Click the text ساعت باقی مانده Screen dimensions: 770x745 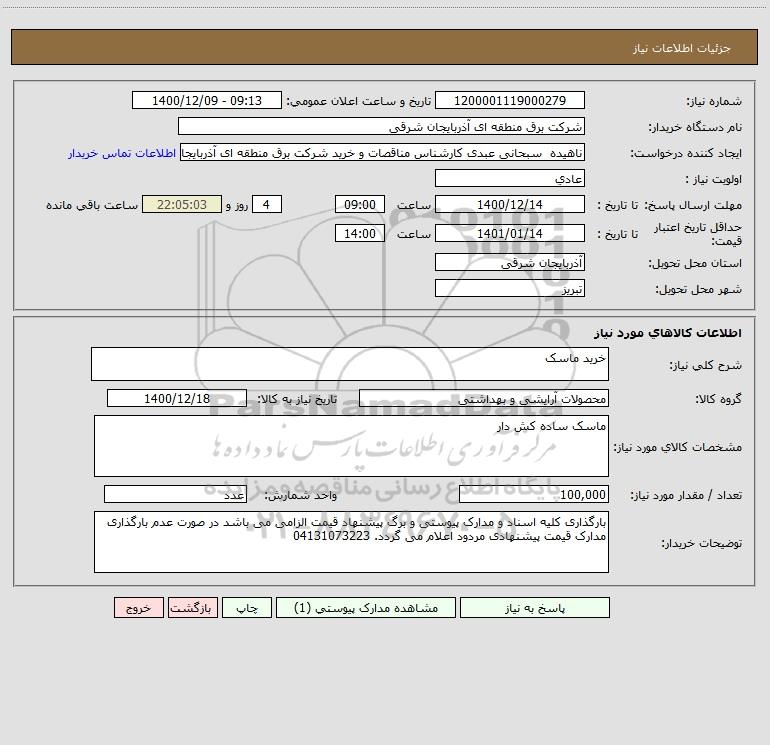(x=92, y=205)
